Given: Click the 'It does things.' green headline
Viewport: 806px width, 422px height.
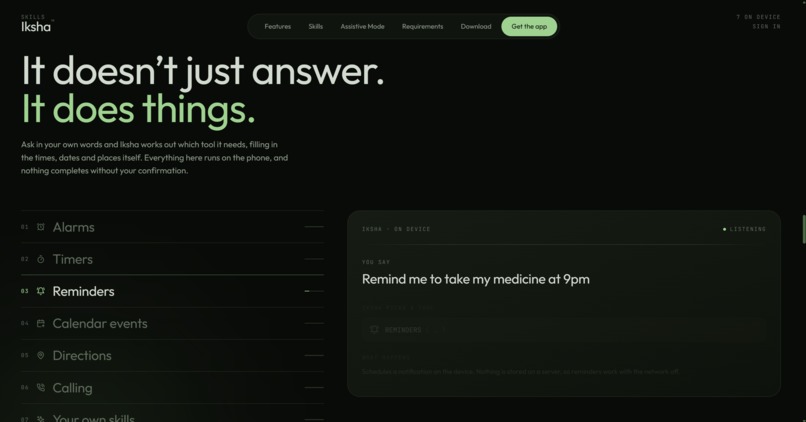Looking at the screenshot, I should click(x=138, y=109).
